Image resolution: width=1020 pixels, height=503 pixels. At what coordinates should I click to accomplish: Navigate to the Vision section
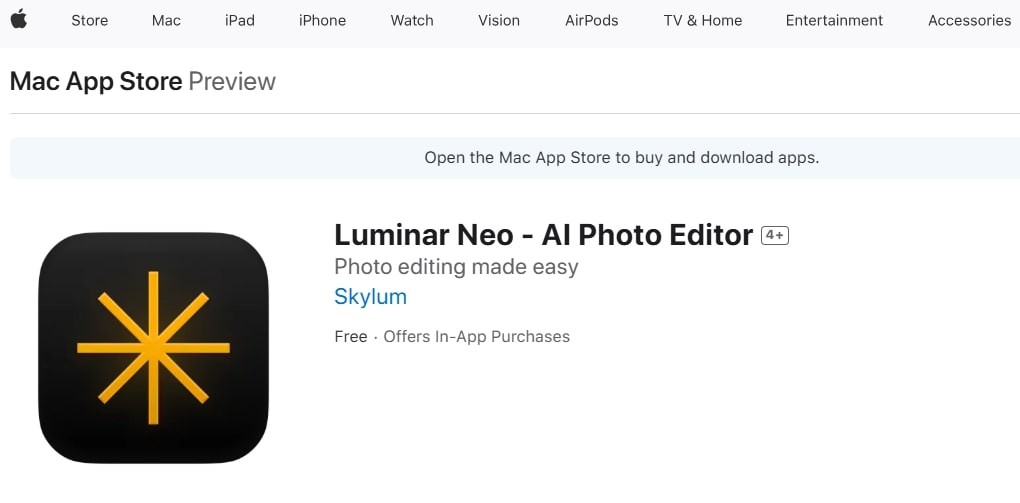499,20
